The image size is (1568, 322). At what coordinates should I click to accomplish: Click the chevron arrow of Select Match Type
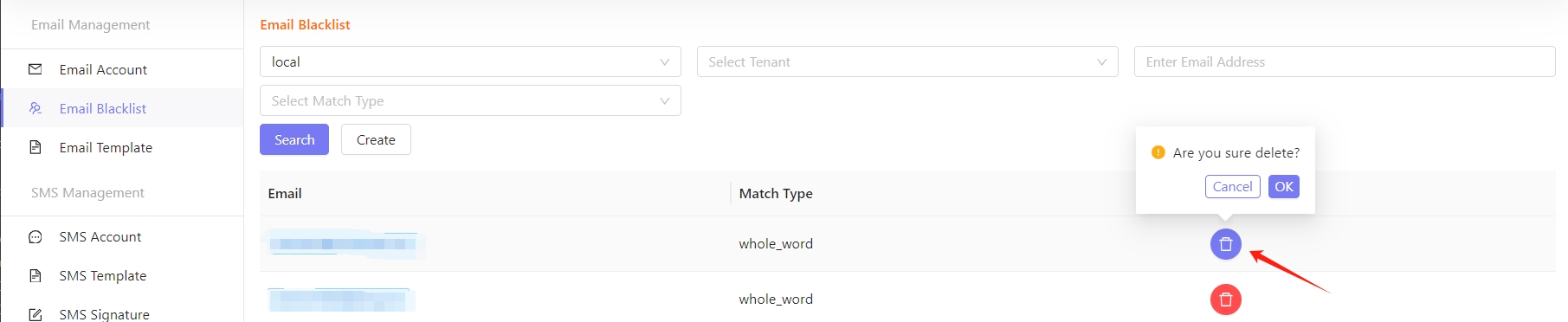point(664,101)
